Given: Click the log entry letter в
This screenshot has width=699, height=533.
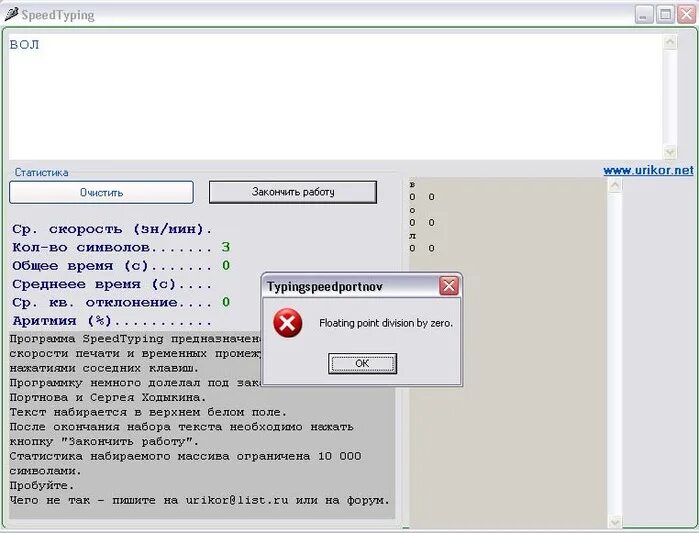Looking at the screenshot, I should coord(412,184).
